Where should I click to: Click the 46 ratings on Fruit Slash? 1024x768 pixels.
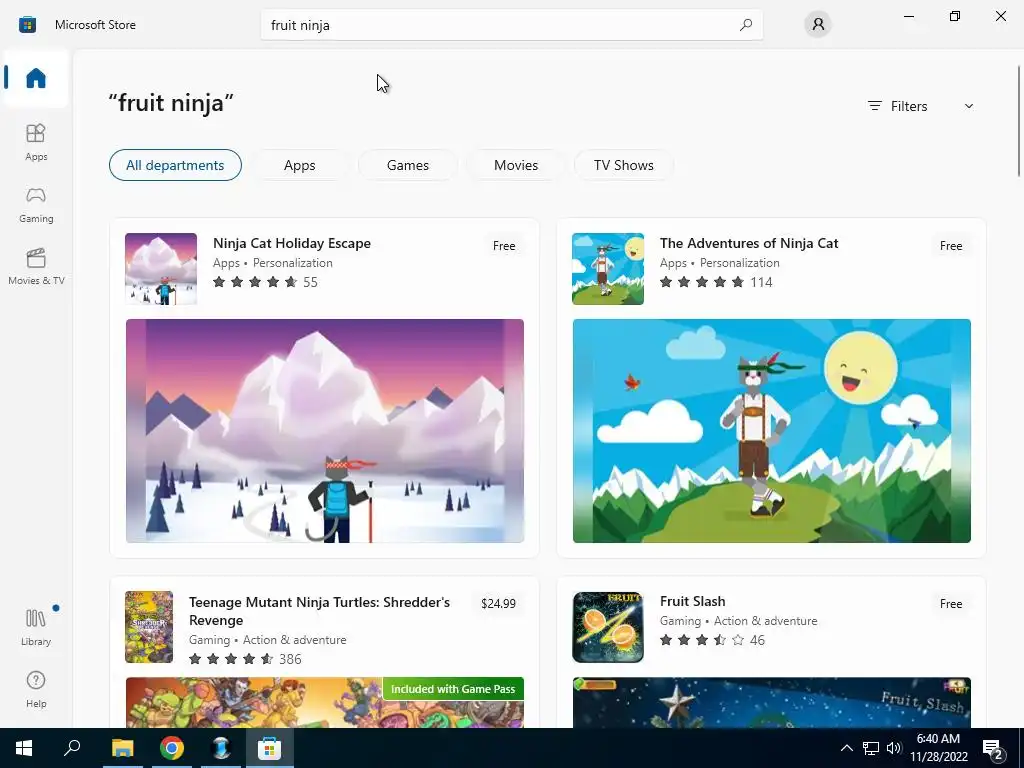point(758,640)
